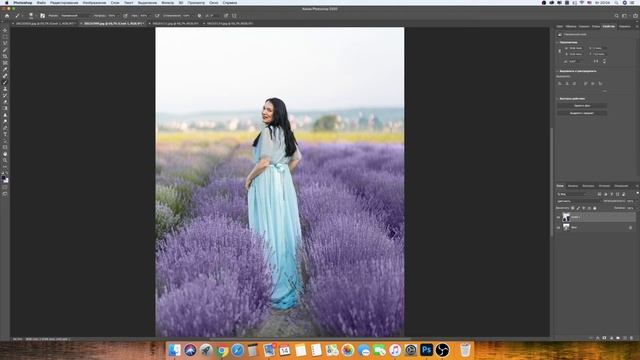Toggle visibility of the Фон layer

(x=558, y=227)
